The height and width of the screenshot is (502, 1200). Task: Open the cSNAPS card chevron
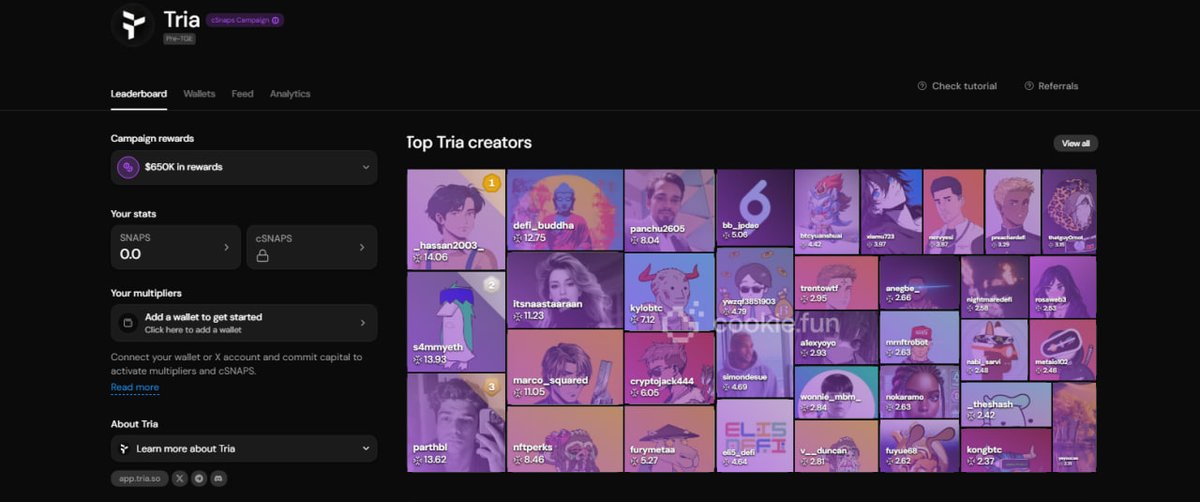364,247
